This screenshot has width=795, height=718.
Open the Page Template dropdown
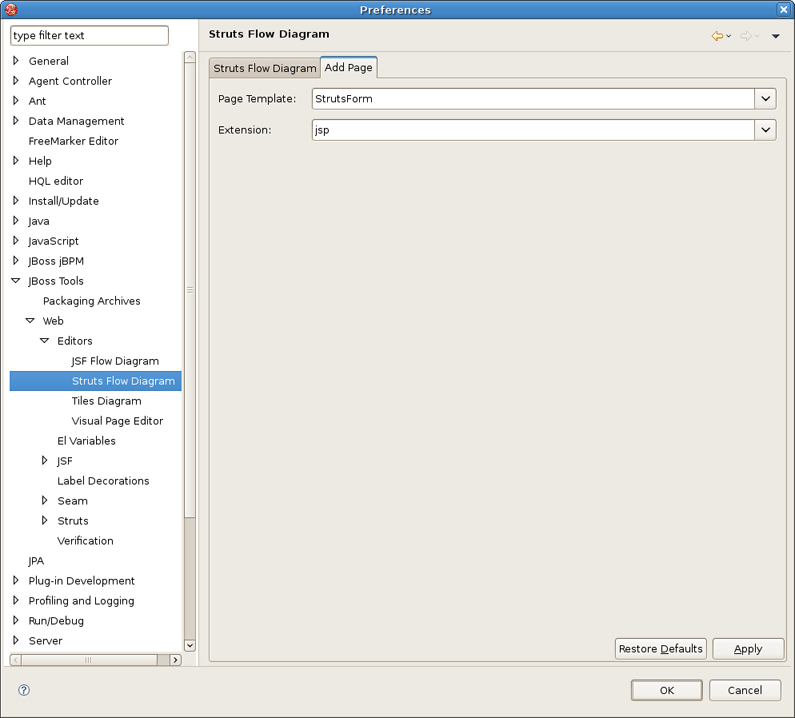point(766,99)
